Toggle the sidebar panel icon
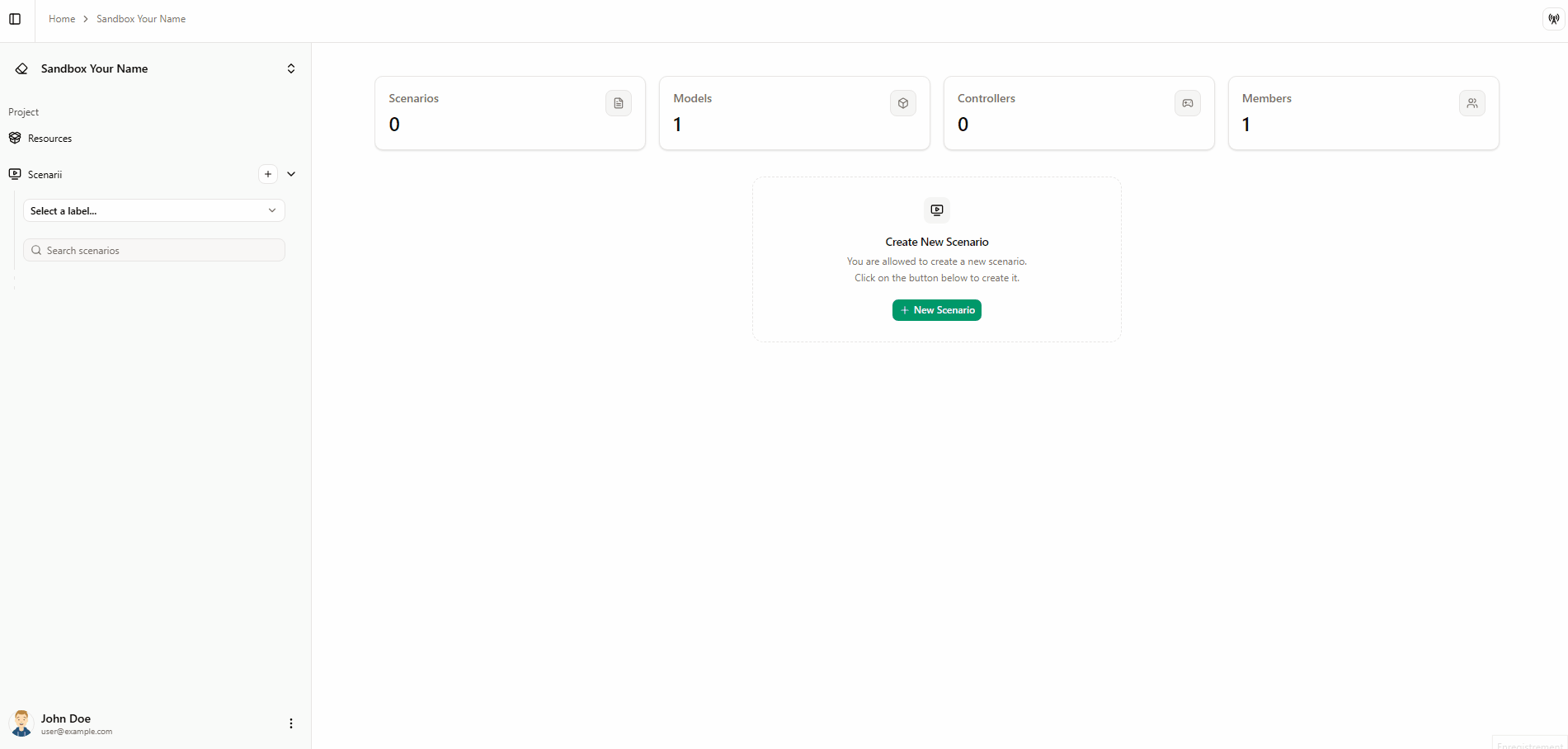Viewport: 1568px width, 749px height. 15,19
